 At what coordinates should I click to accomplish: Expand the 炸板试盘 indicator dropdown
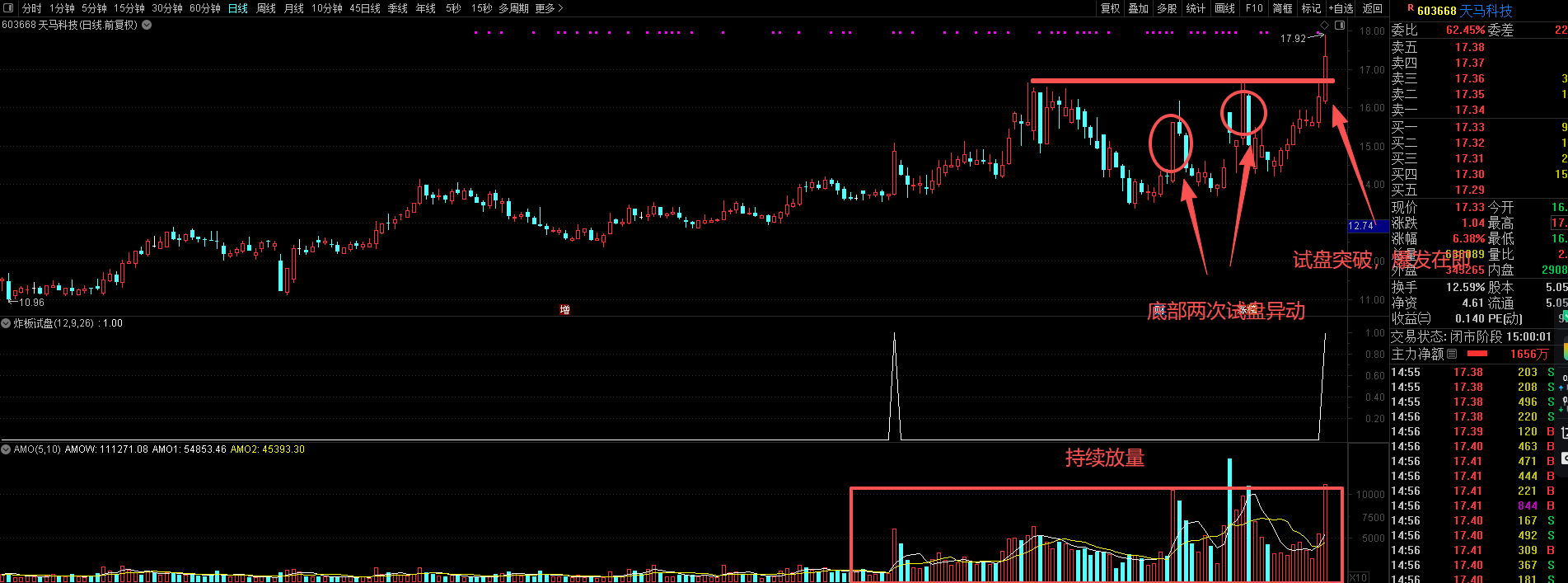(x=7, y=323)
